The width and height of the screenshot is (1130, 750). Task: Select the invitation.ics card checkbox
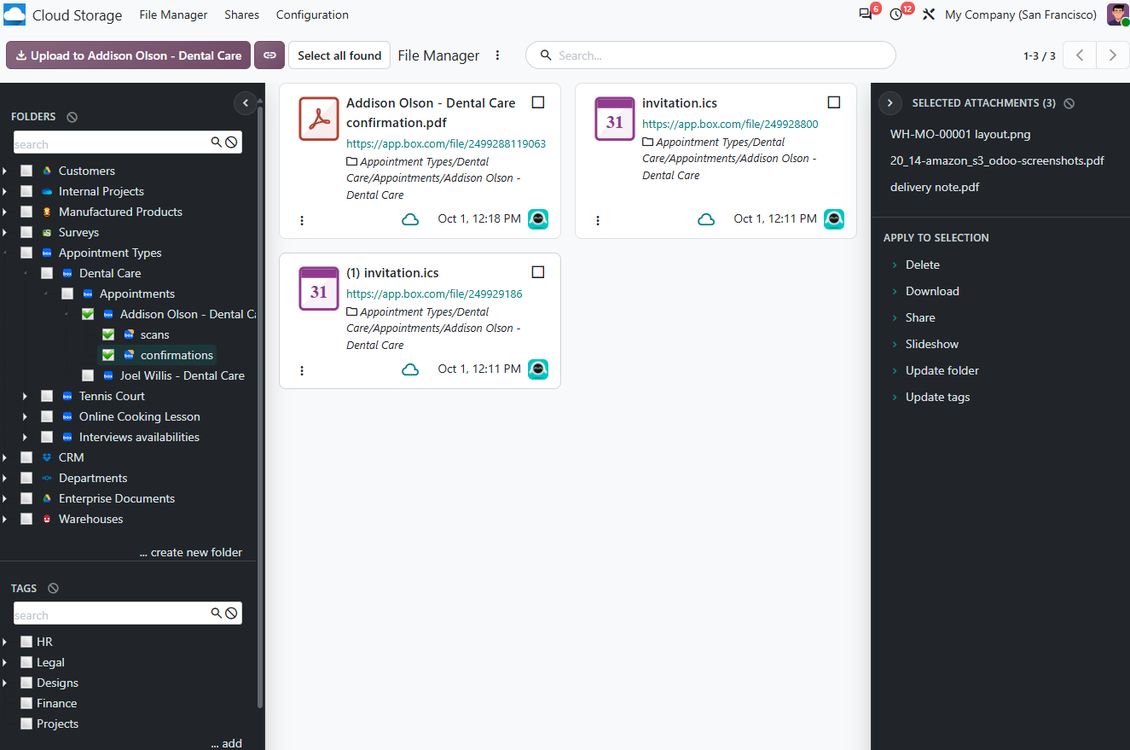[x=834, y=102]
